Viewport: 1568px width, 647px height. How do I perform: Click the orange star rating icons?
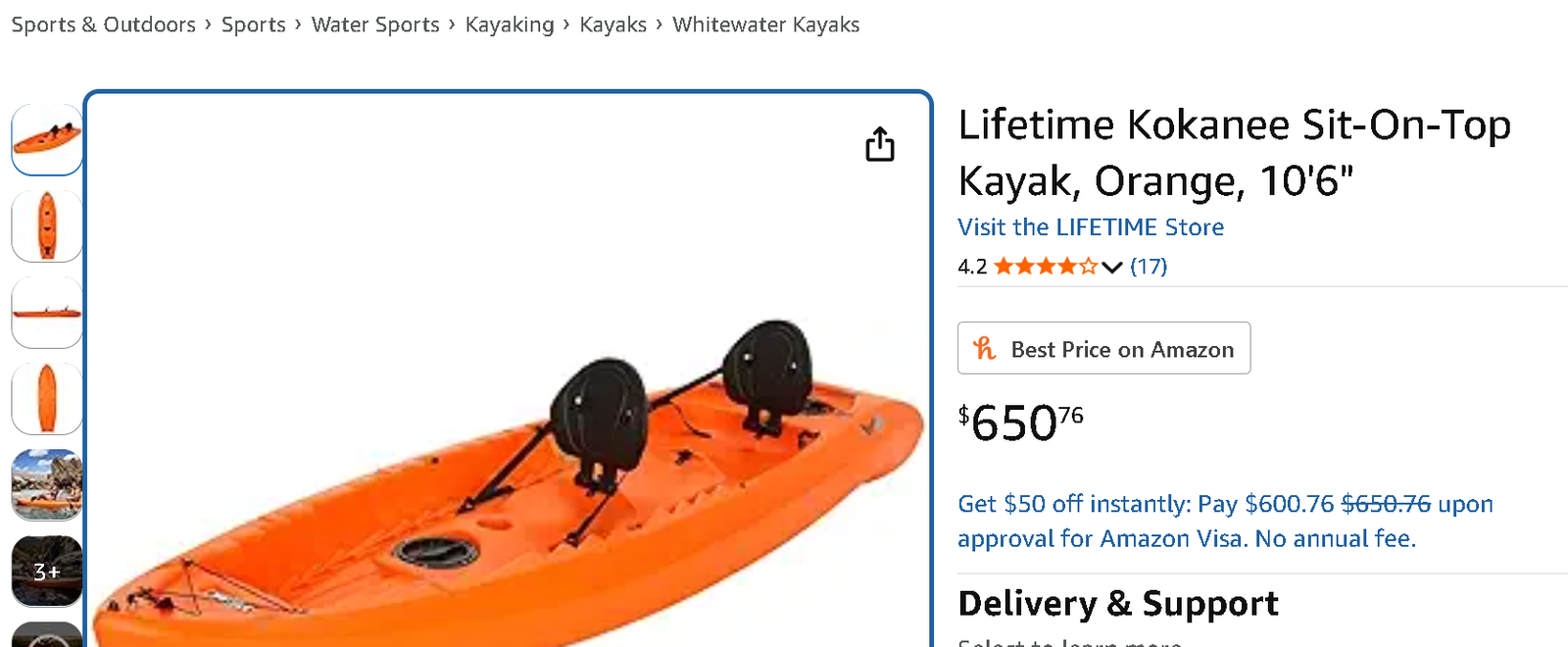[x=1045, y=267]
